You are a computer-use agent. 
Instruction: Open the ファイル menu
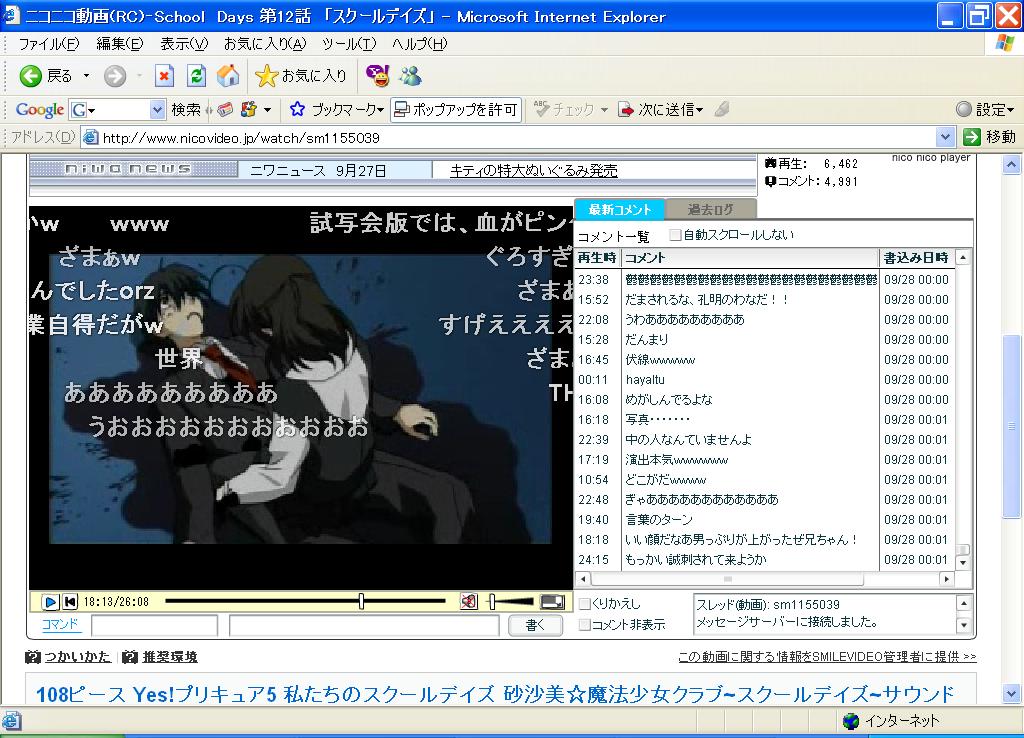pyautogui.click(x=48, y=44)
